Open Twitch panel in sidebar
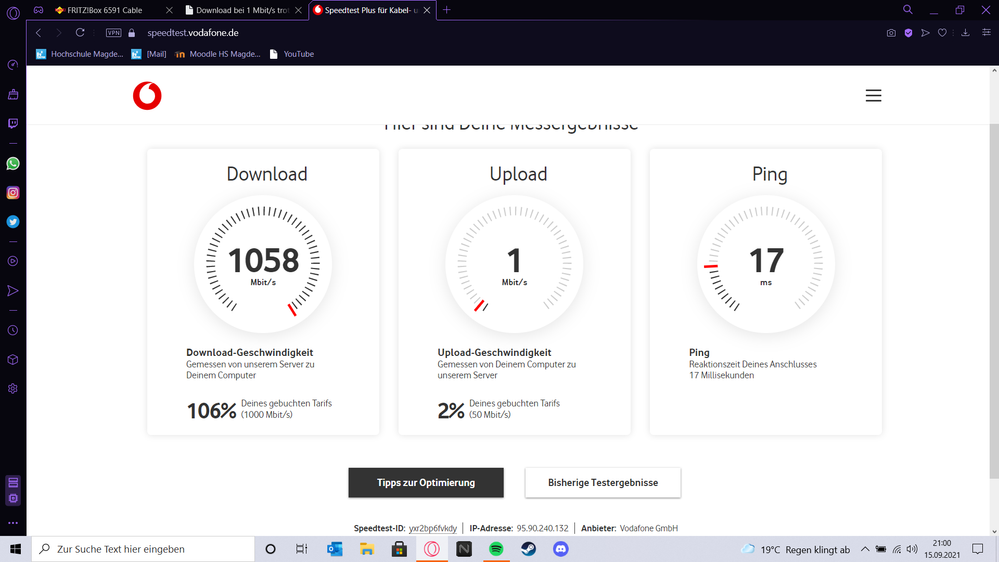This screenshot has height=562, width=999. pos(13,124)
